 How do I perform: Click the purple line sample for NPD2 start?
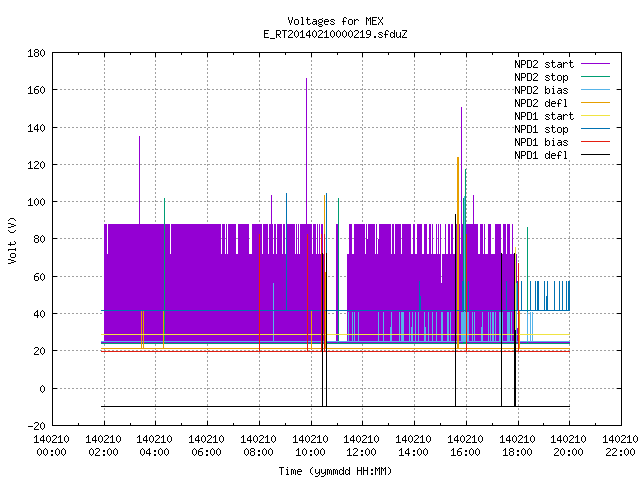[x=595, y=64]
